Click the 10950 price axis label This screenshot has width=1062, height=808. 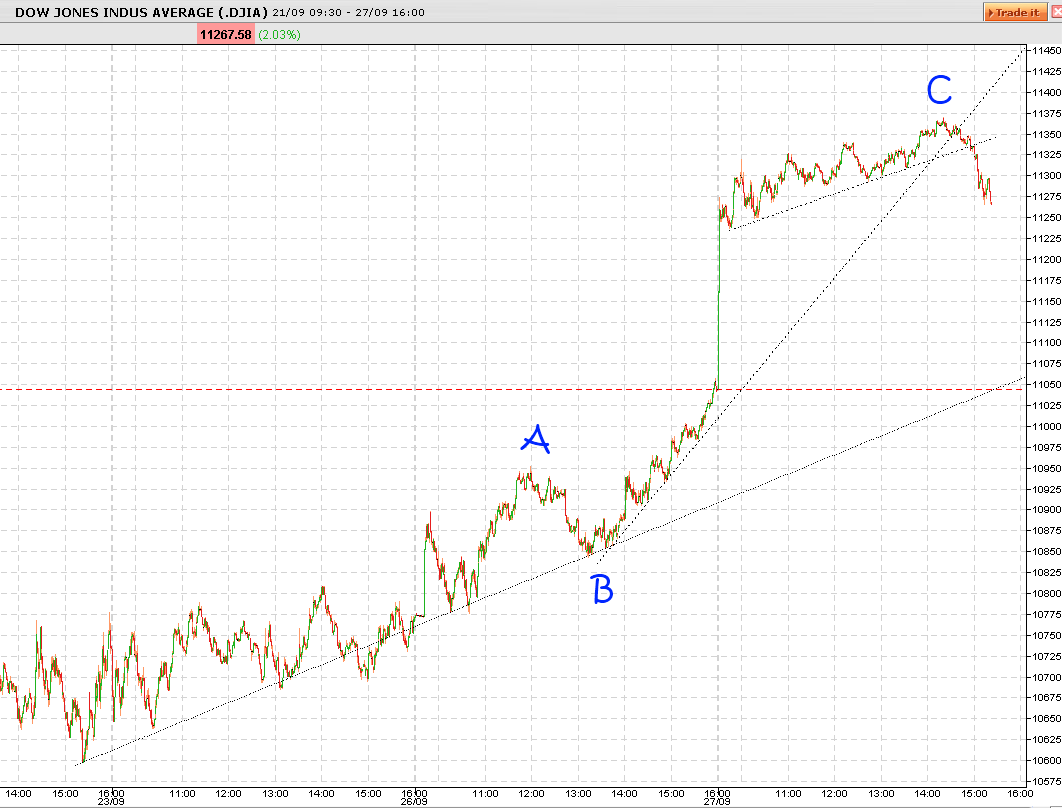point(1046,468)
